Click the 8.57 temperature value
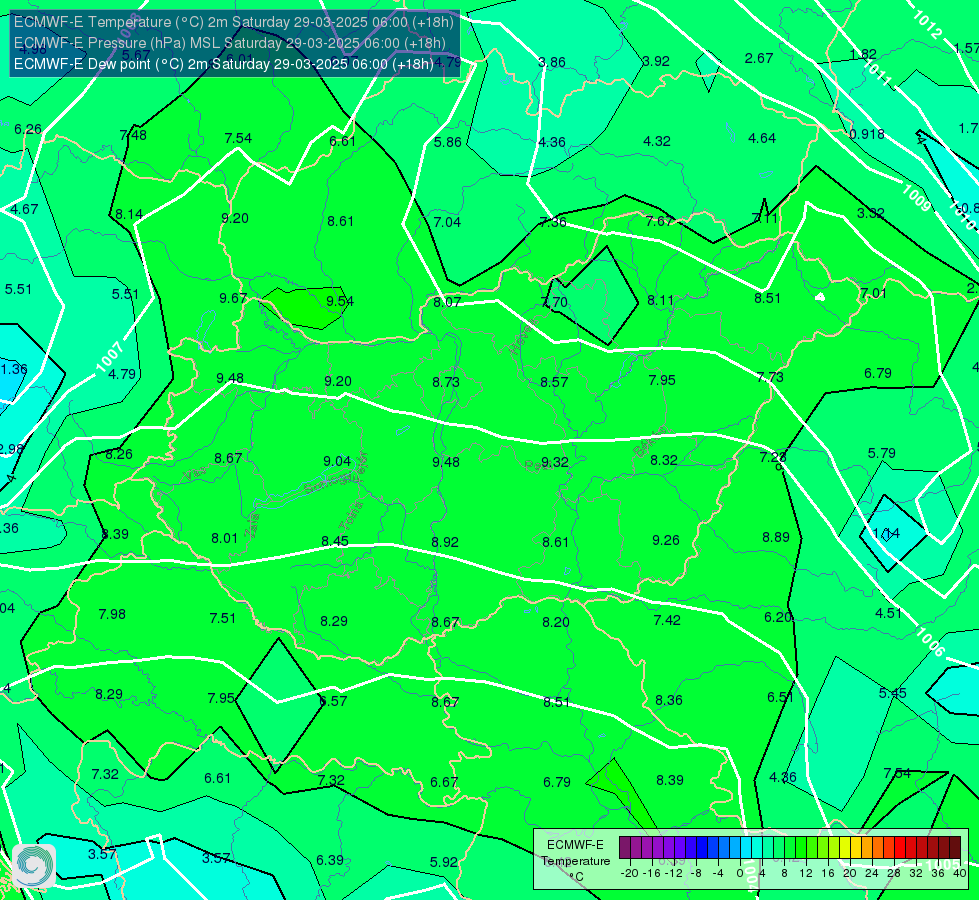 pyautogui.click(x=554, y=382)
